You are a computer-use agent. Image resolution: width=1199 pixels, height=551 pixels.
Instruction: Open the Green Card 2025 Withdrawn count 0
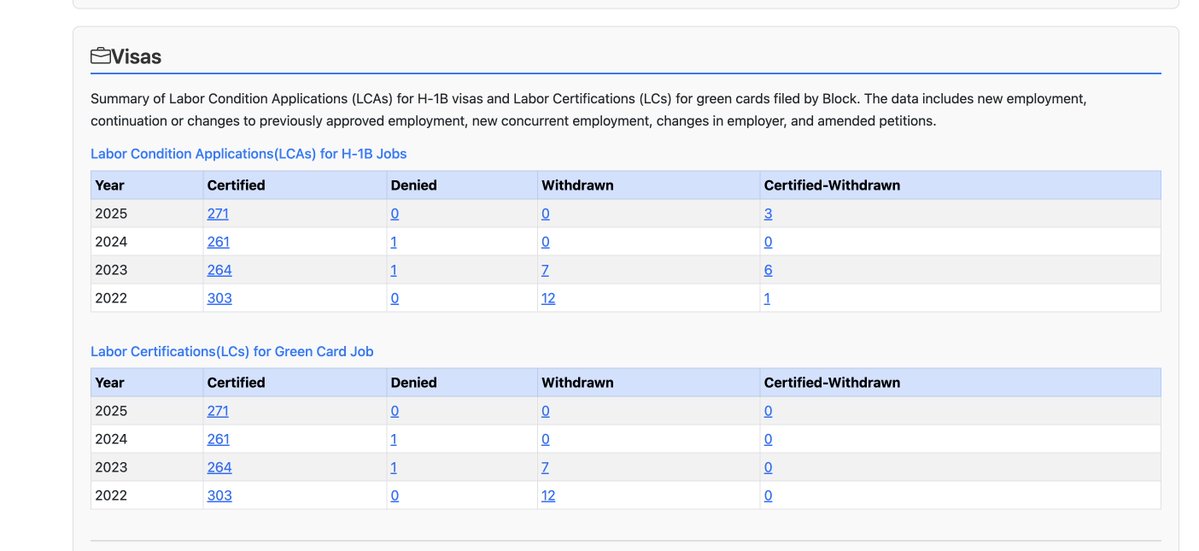(545, 411)
